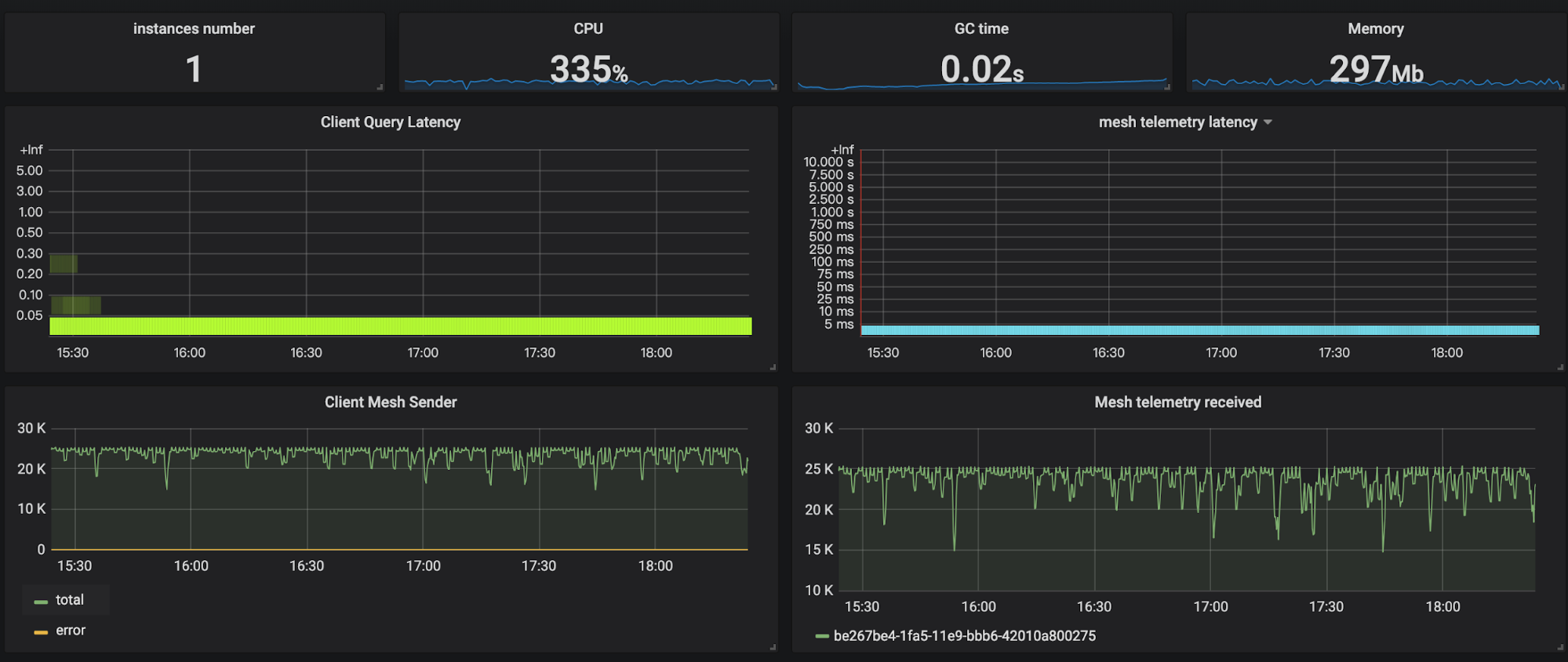Click the GC time panel title
This screenshot has width=1568, height=662.
coord(981,29)
